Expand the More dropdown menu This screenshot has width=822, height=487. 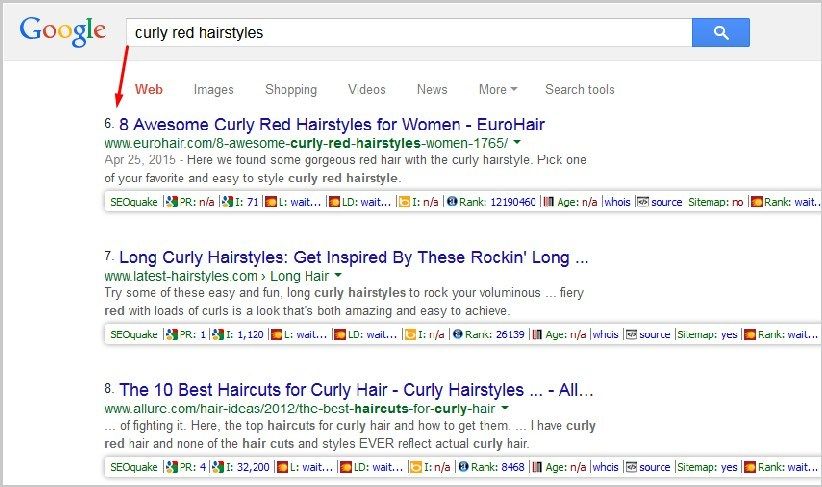point(497,89)
